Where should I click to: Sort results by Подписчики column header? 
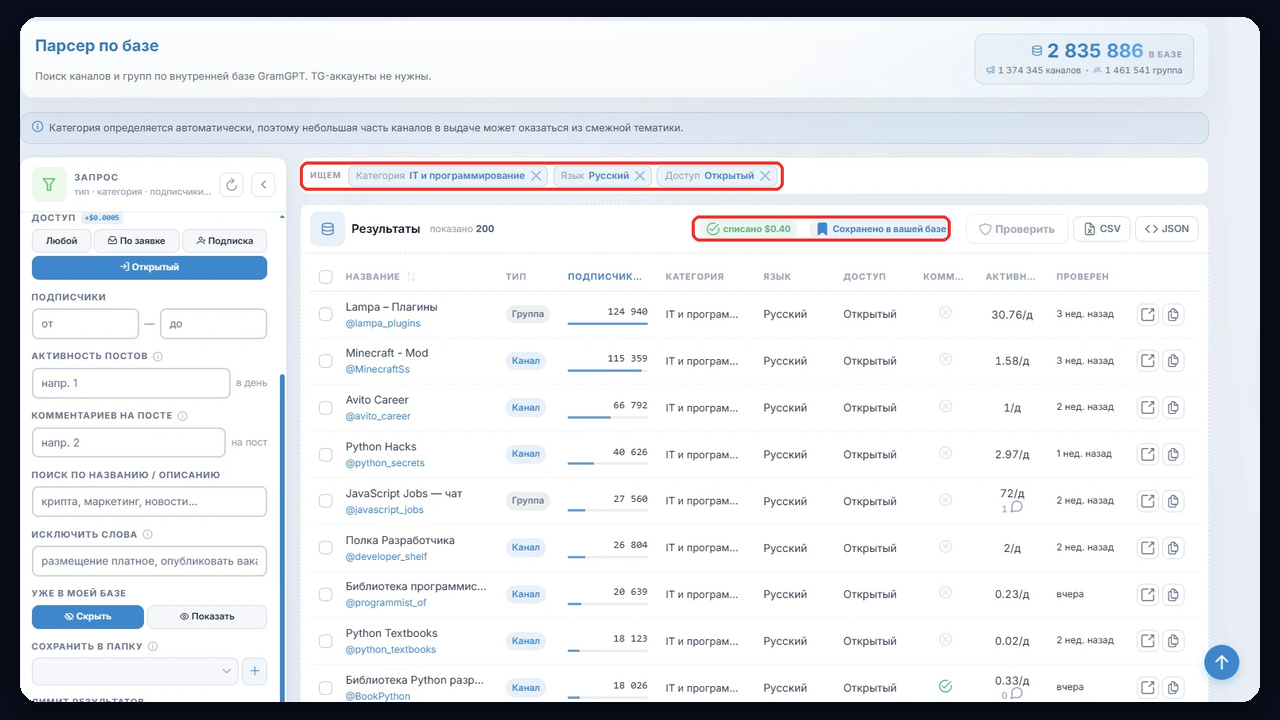pyautogui.click(x=607, y=277)
